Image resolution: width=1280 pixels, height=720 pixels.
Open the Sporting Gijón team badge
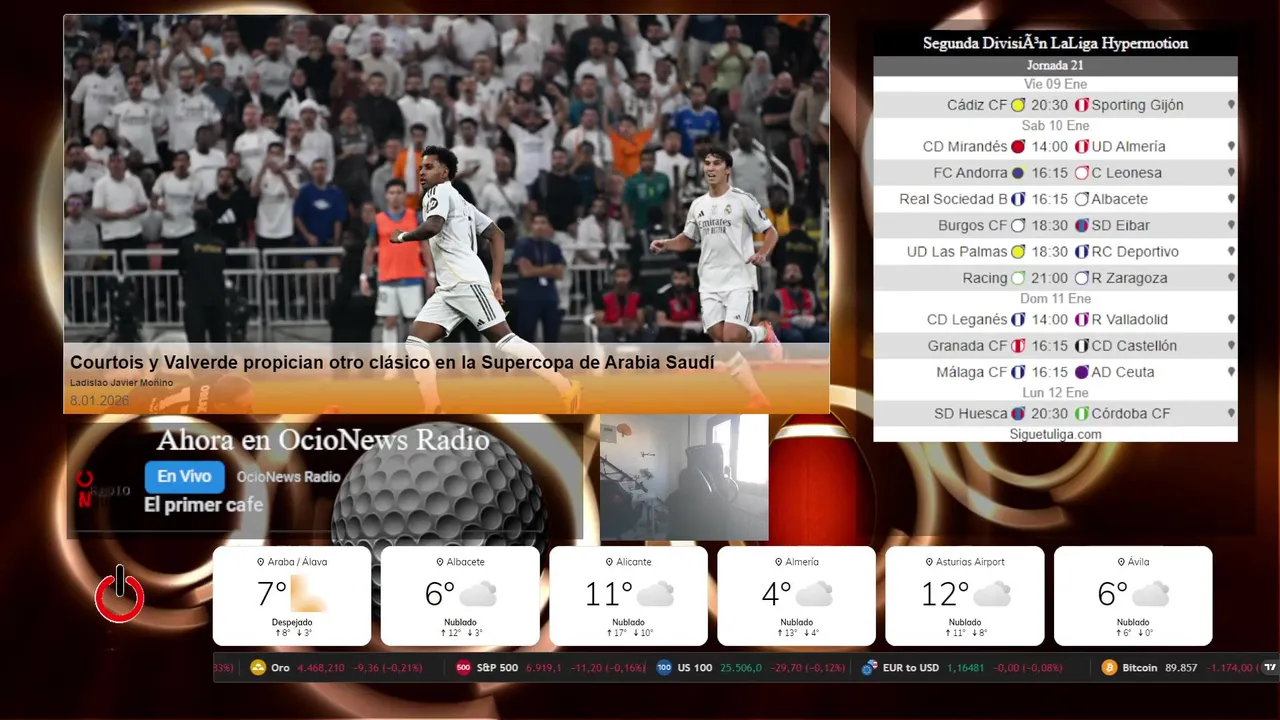pos(1081,105)
